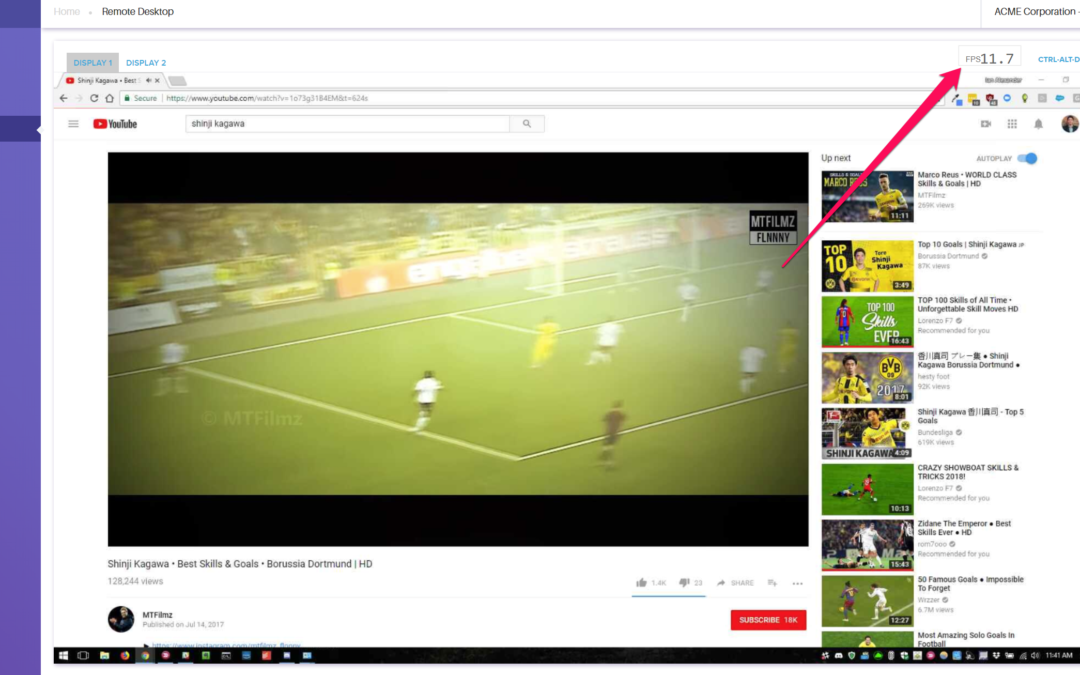Open the MTFilmz channel name link
Image resolution: width=1080 pixels, height=675 pixels.
(x=157, y=614)
